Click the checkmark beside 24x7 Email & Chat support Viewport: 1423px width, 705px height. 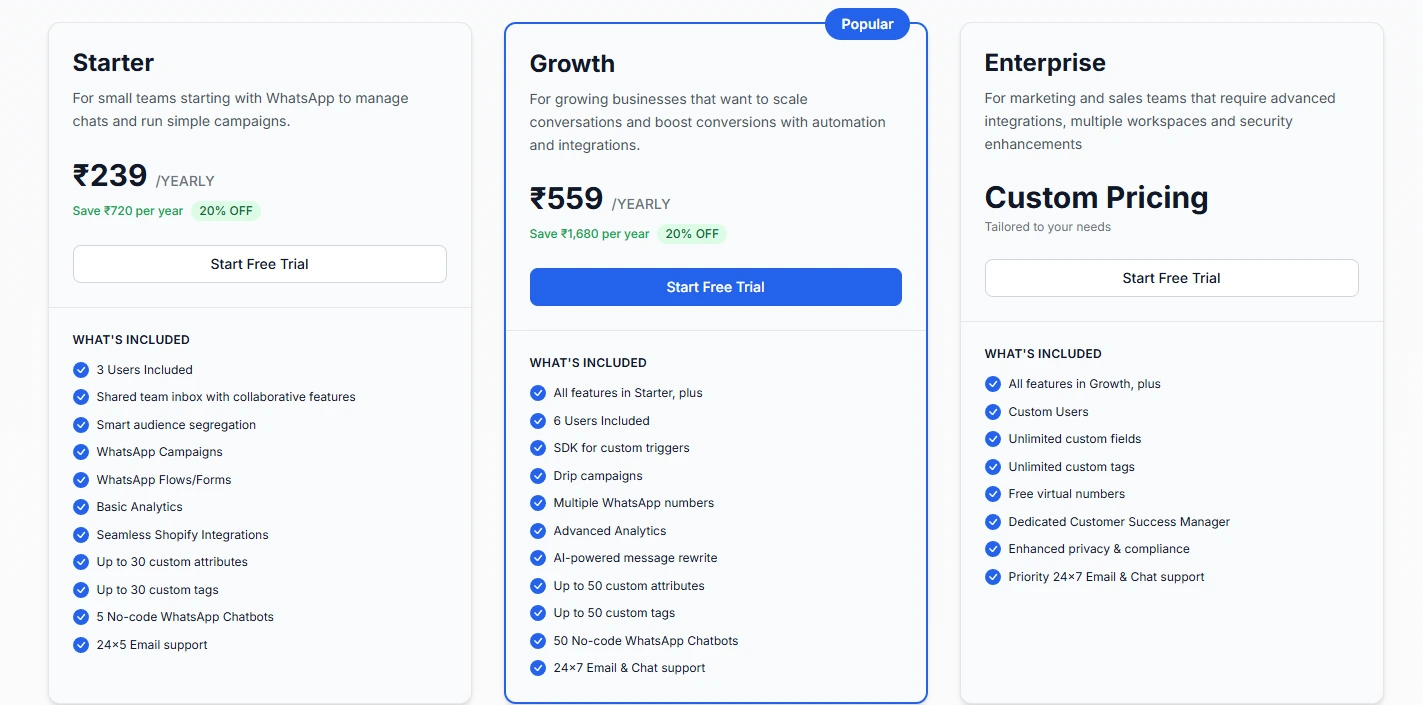pos(538,668)
